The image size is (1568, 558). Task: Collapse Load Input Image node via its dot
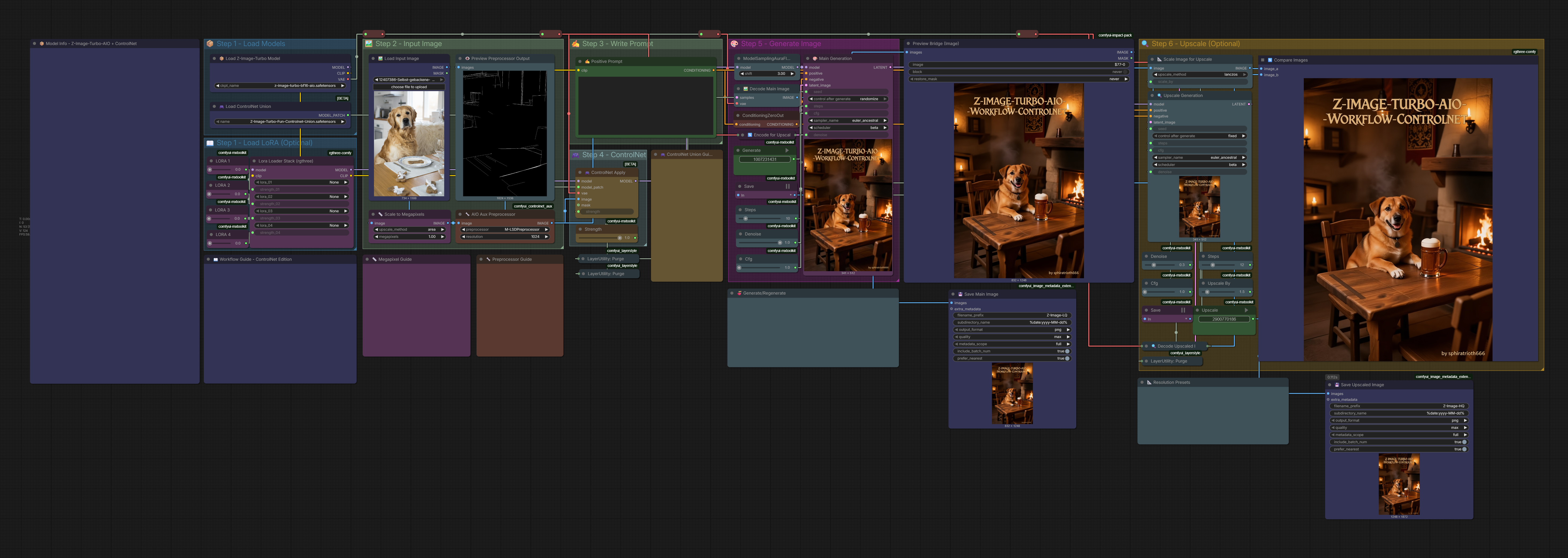(374, 58)
